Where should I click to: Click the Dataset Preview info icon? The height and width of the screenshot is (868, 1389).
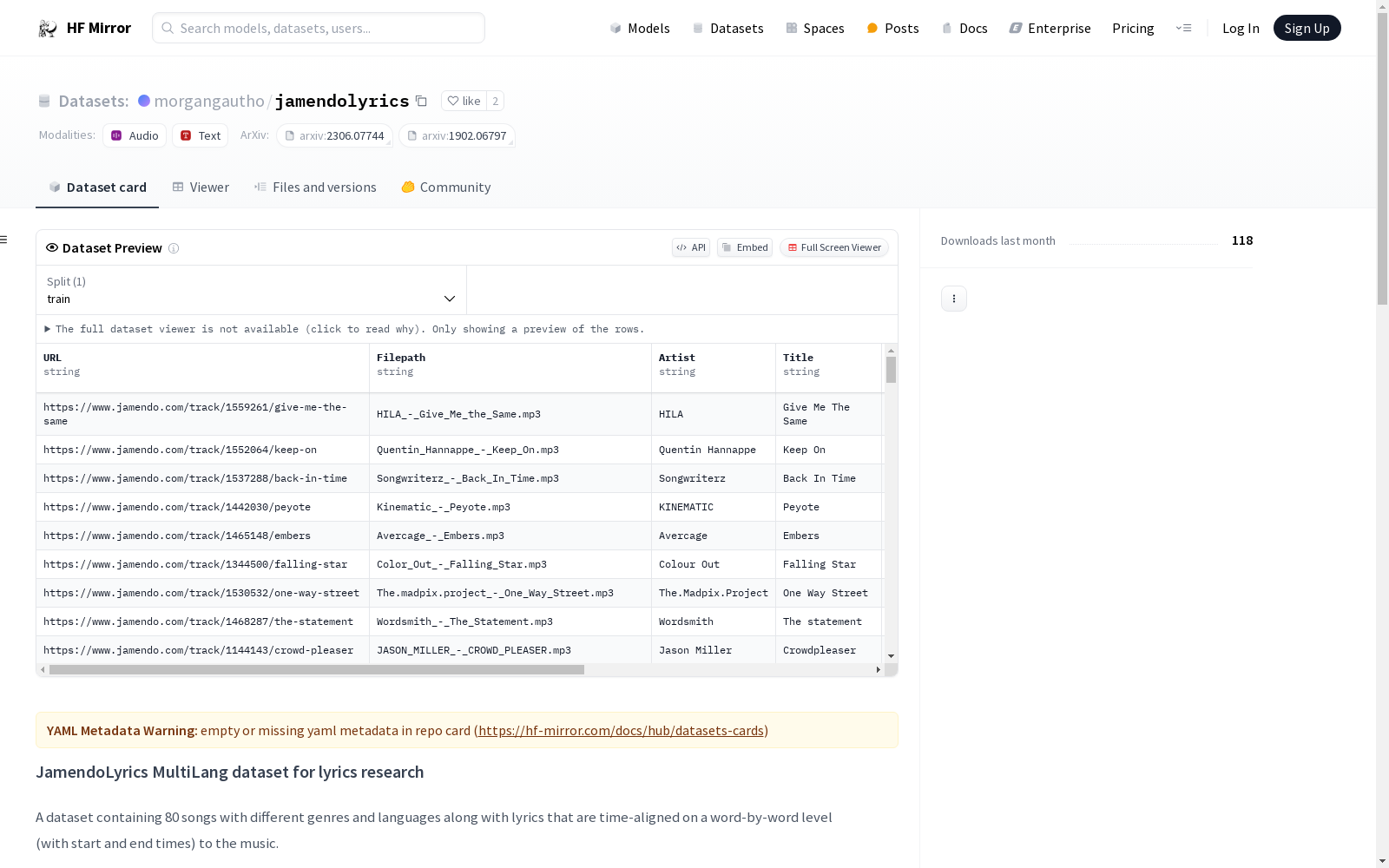pyautogui.click(x=174, y=248)
